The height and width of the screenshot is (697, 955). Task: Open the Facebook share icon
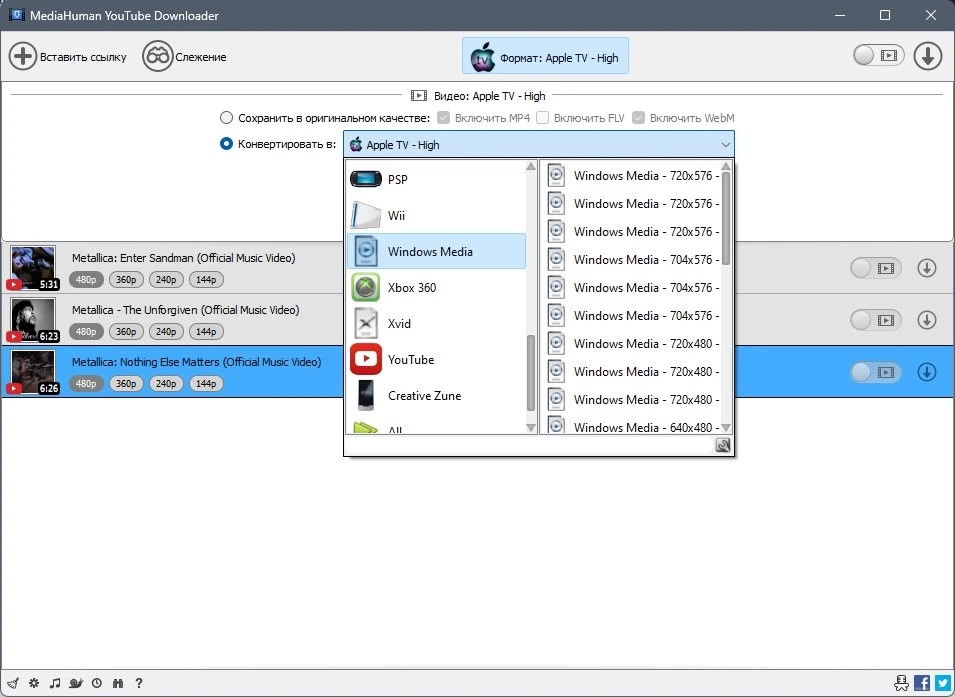coord(922,683)
